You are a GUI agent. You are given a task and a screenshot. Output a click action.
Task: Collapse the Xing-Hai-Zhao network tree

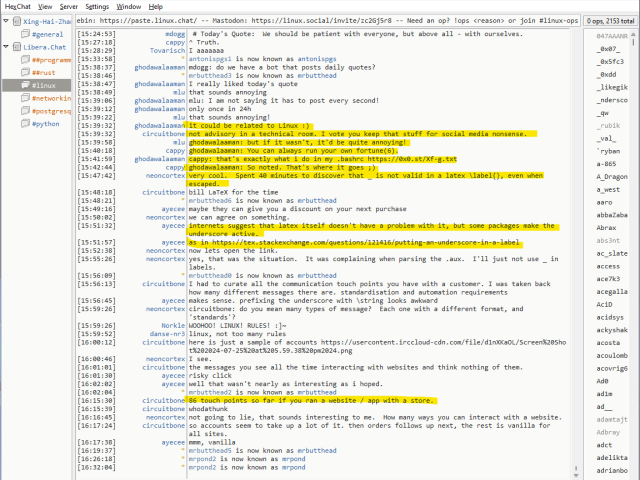pos(6,21)
